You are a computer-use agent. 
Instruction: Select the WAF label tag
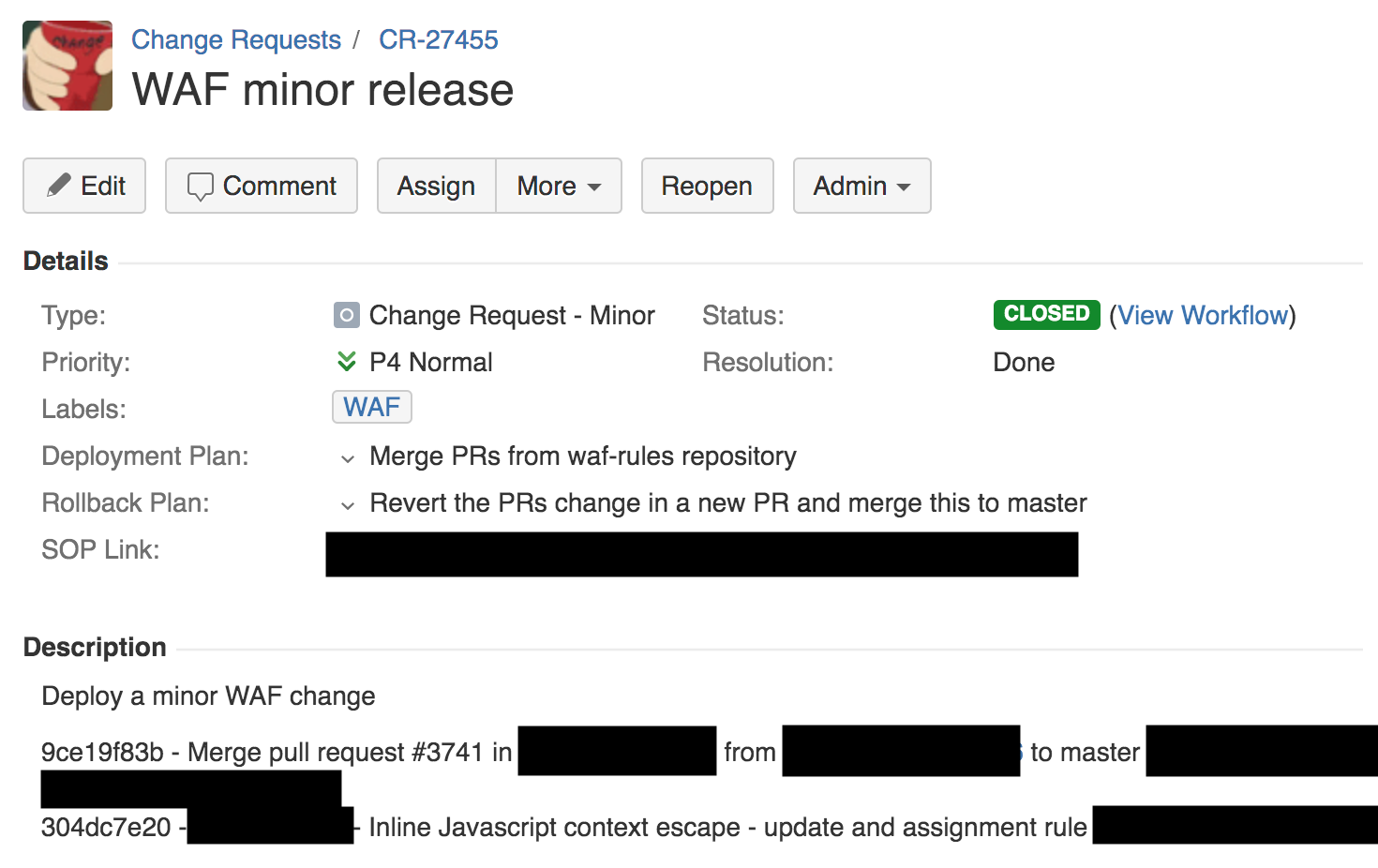[371, 408]
